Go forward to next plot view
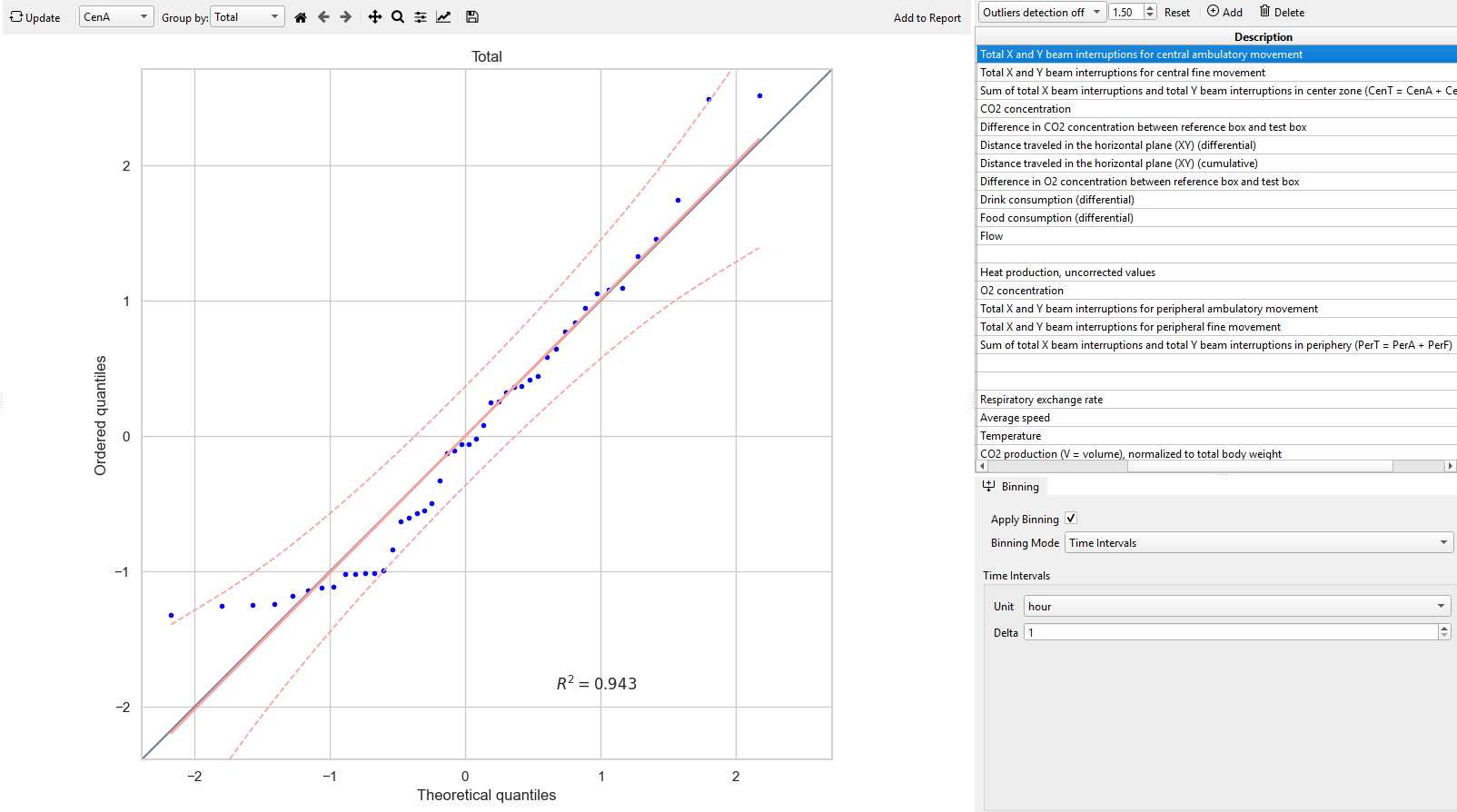 (346, 17)
